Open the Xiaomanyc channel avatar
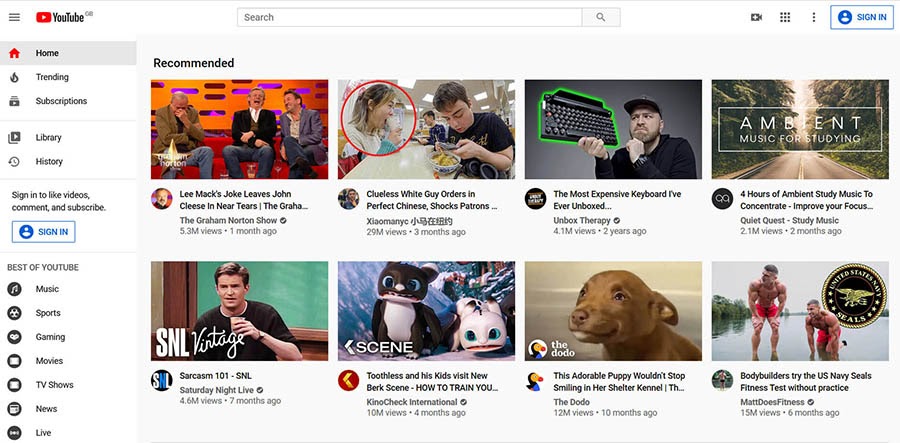This screenshot has height=443, width=900. pyautogui.click(x=348, y=199)
